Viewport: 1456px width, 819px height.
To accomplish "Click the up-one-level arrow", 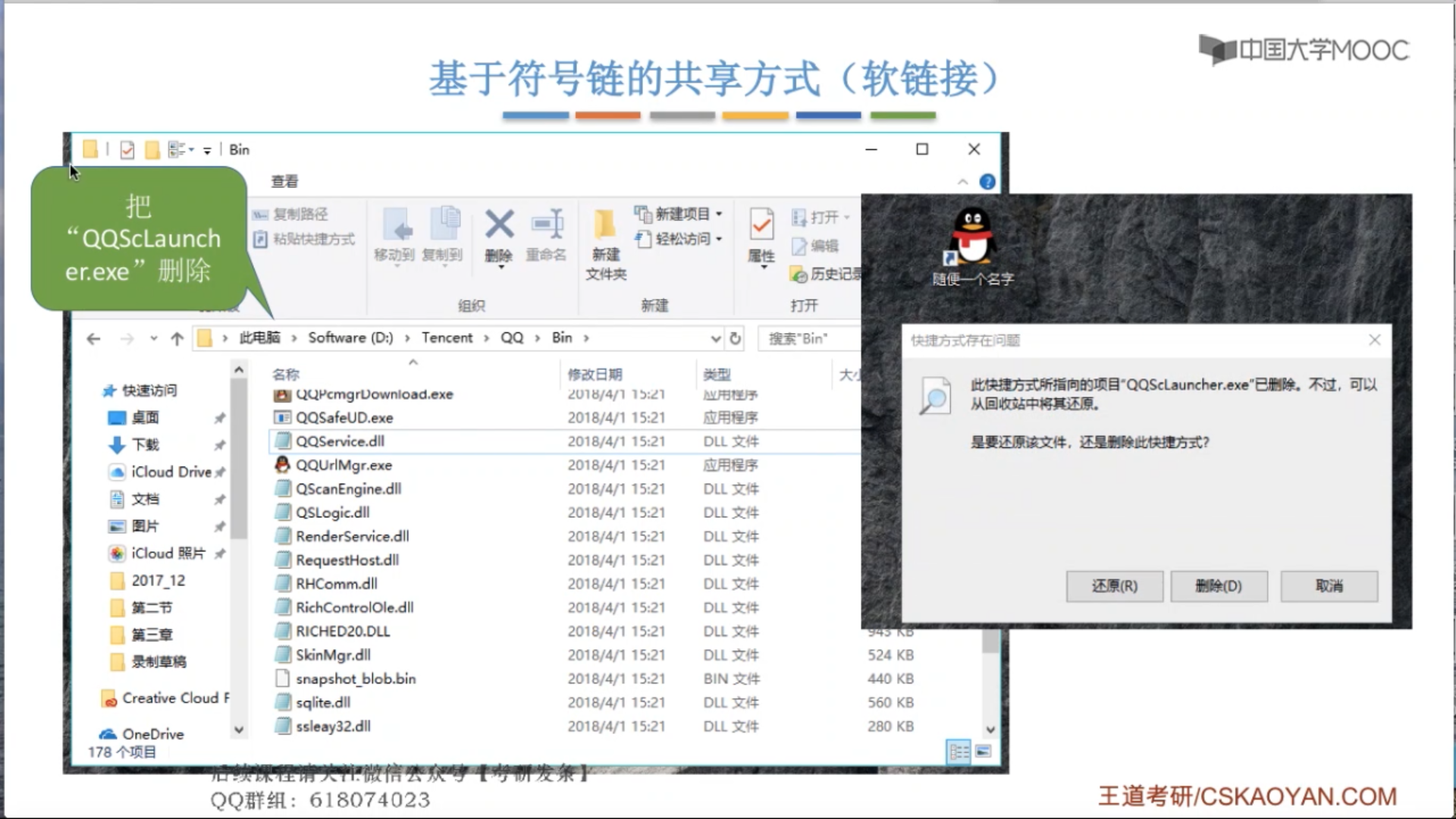I will point(177,339).
